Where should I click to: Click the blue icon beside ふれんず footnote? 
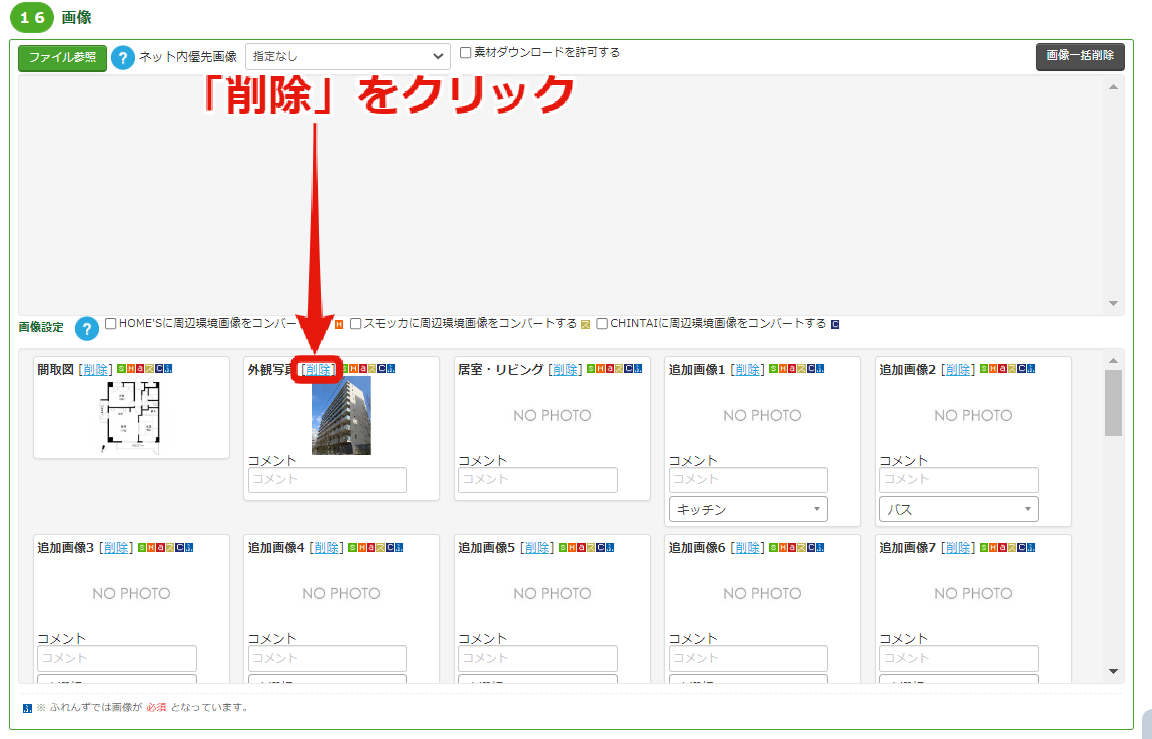point(27,708)
